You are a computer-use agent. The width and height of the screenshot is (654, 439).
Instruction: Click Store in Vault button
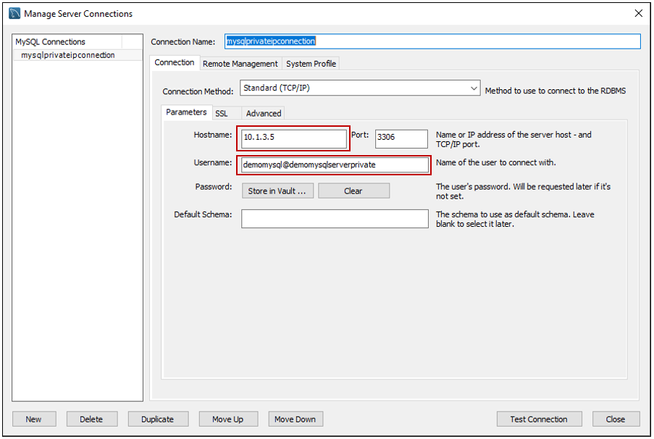coord(277,191)
